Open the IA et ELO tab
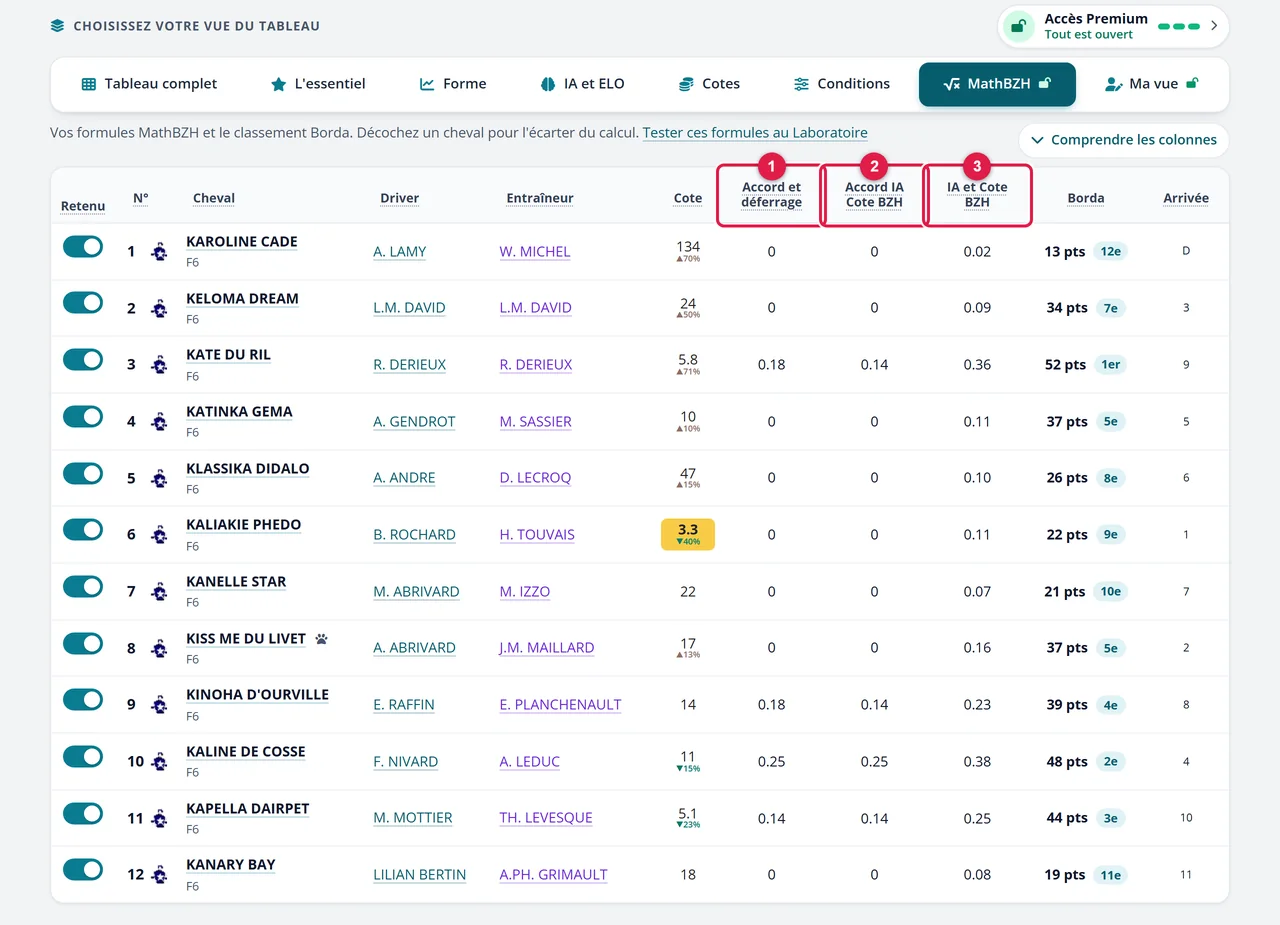The image size is (1280, 925). click(x=582, y=84)
